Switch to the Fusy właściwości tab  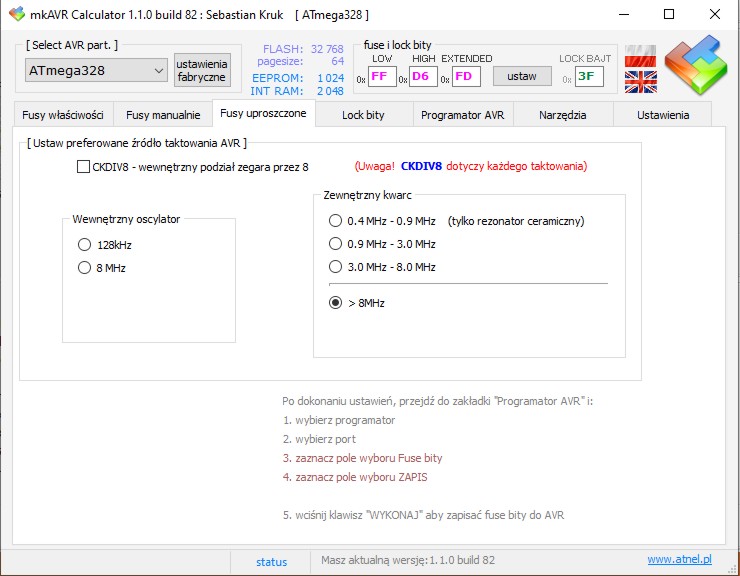click(65, 115)
